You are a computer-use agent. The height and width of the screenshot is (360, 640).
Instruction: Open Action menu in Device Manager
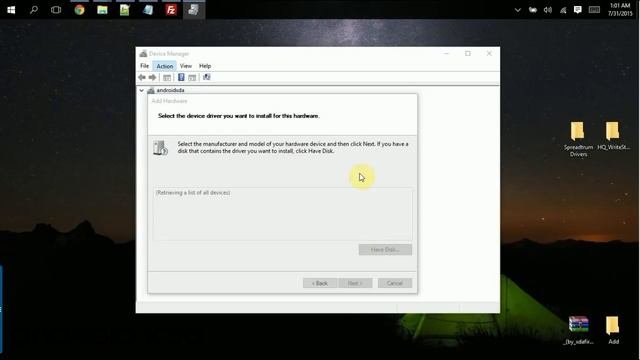(x=164, y=66)
